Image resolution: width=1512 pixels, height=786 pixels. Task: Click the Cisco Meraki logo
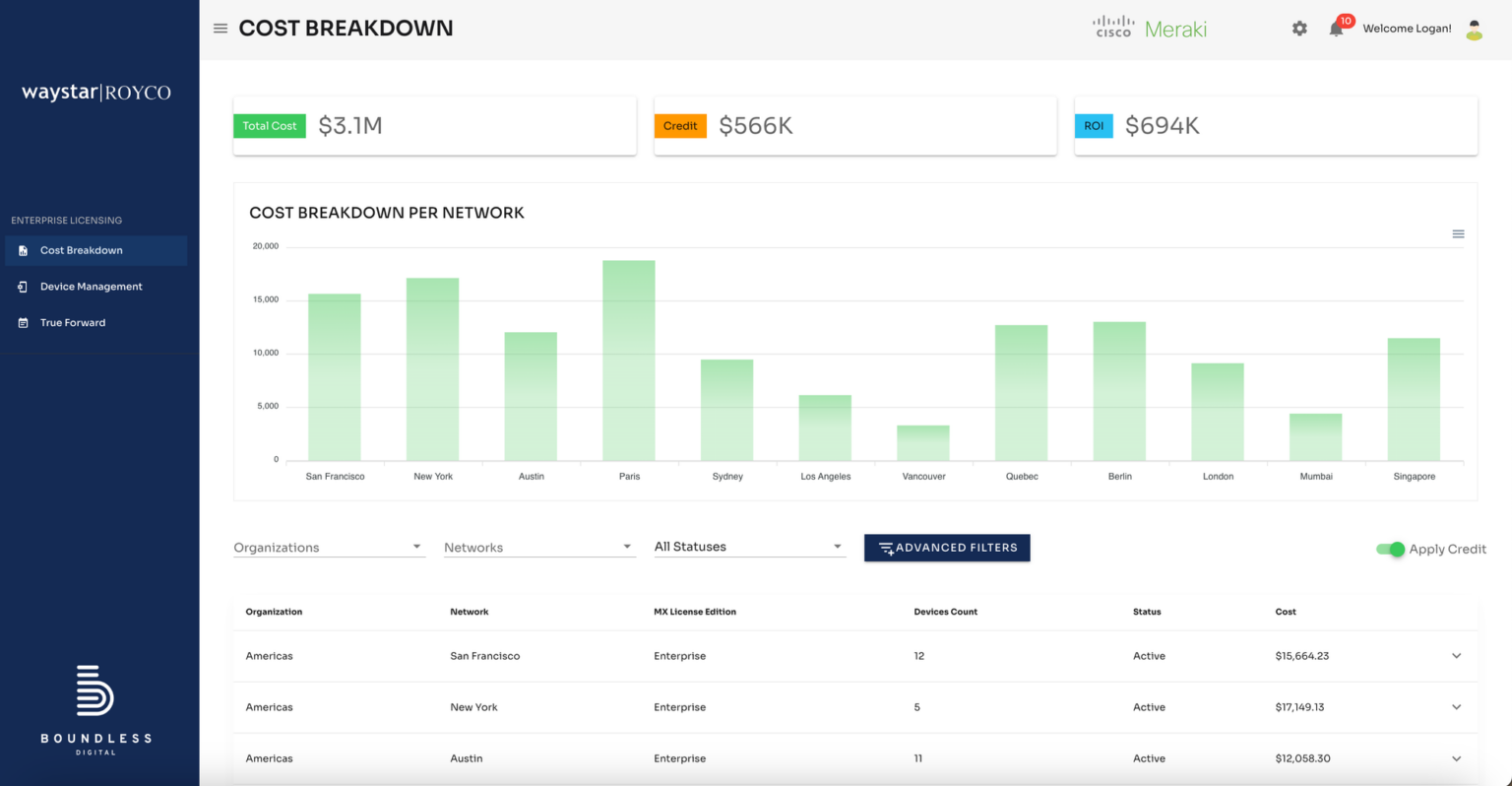[x=1149, y=27]
